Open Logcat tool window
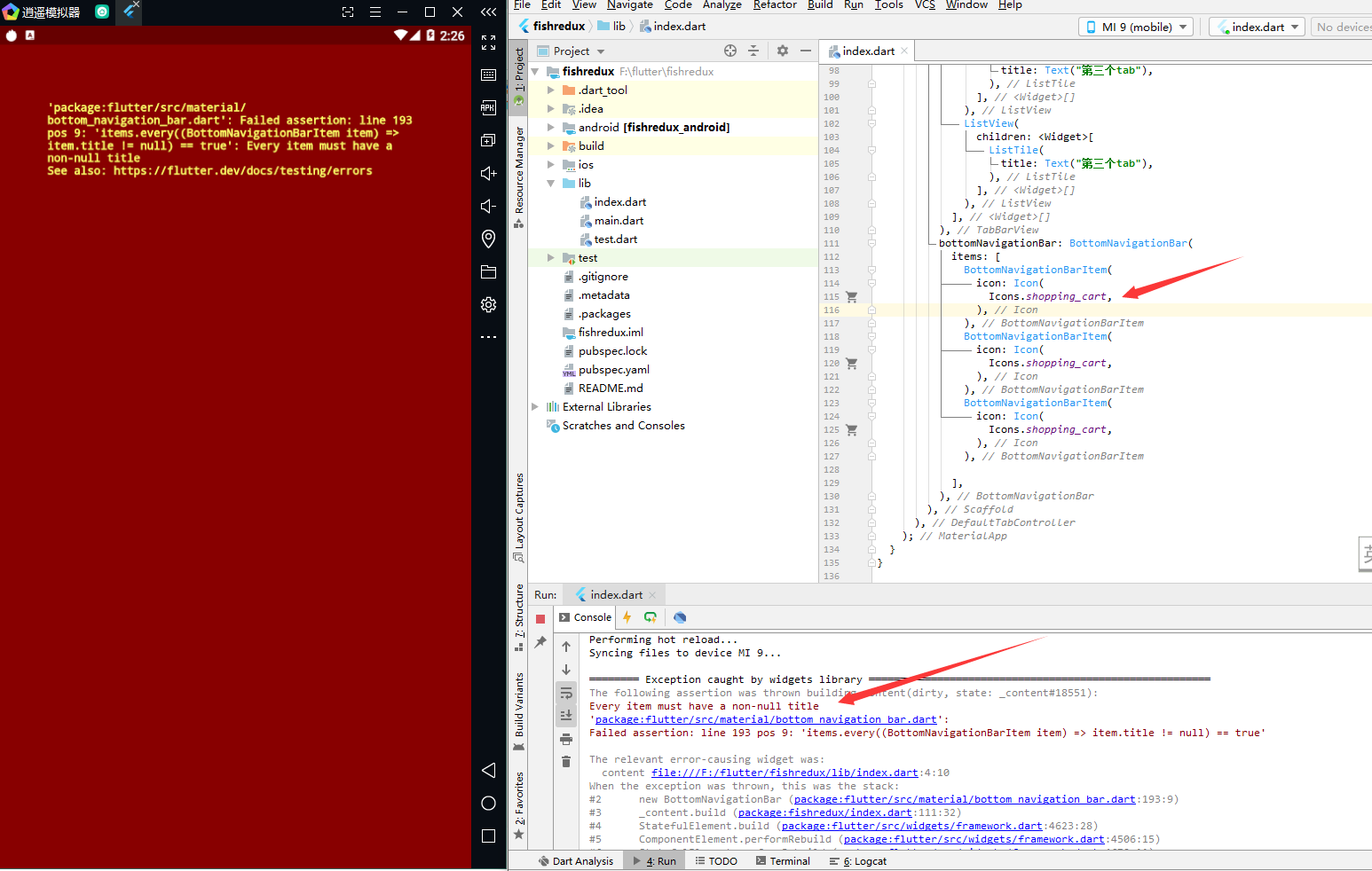The width and height of the screenshot is (1372, 871). pos(857,860)
